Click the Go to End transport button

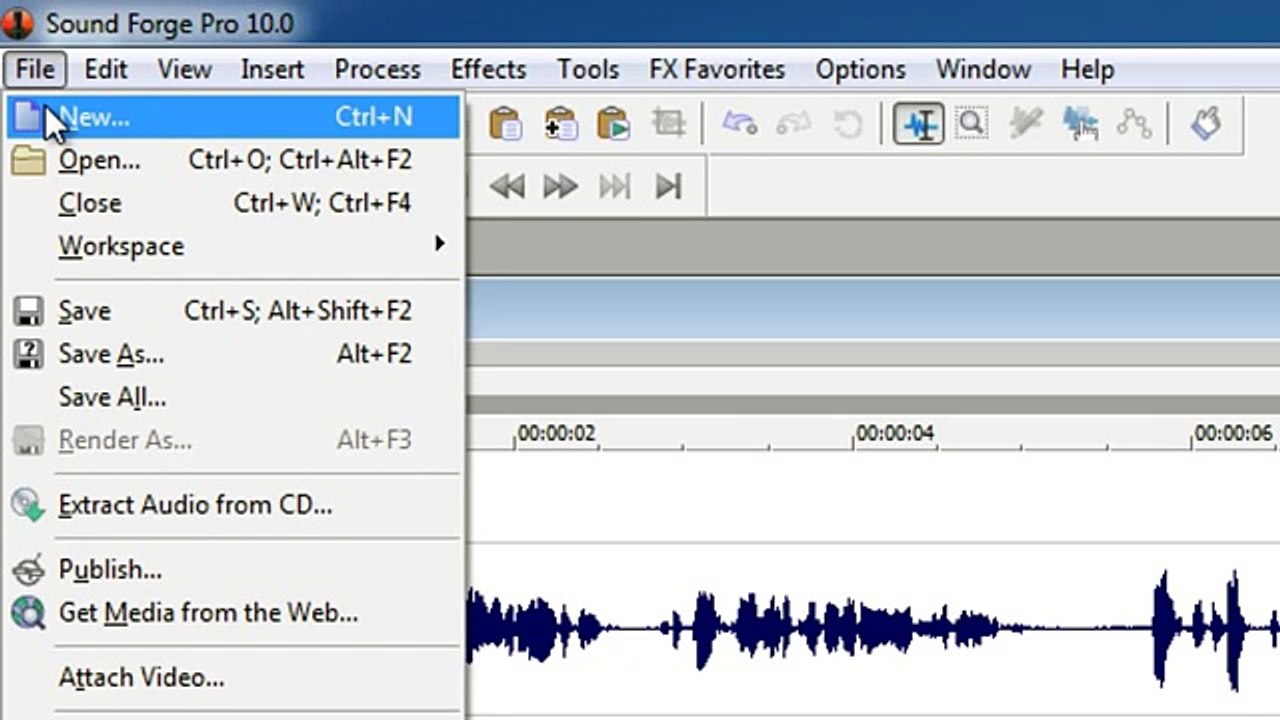coord(668,186)
